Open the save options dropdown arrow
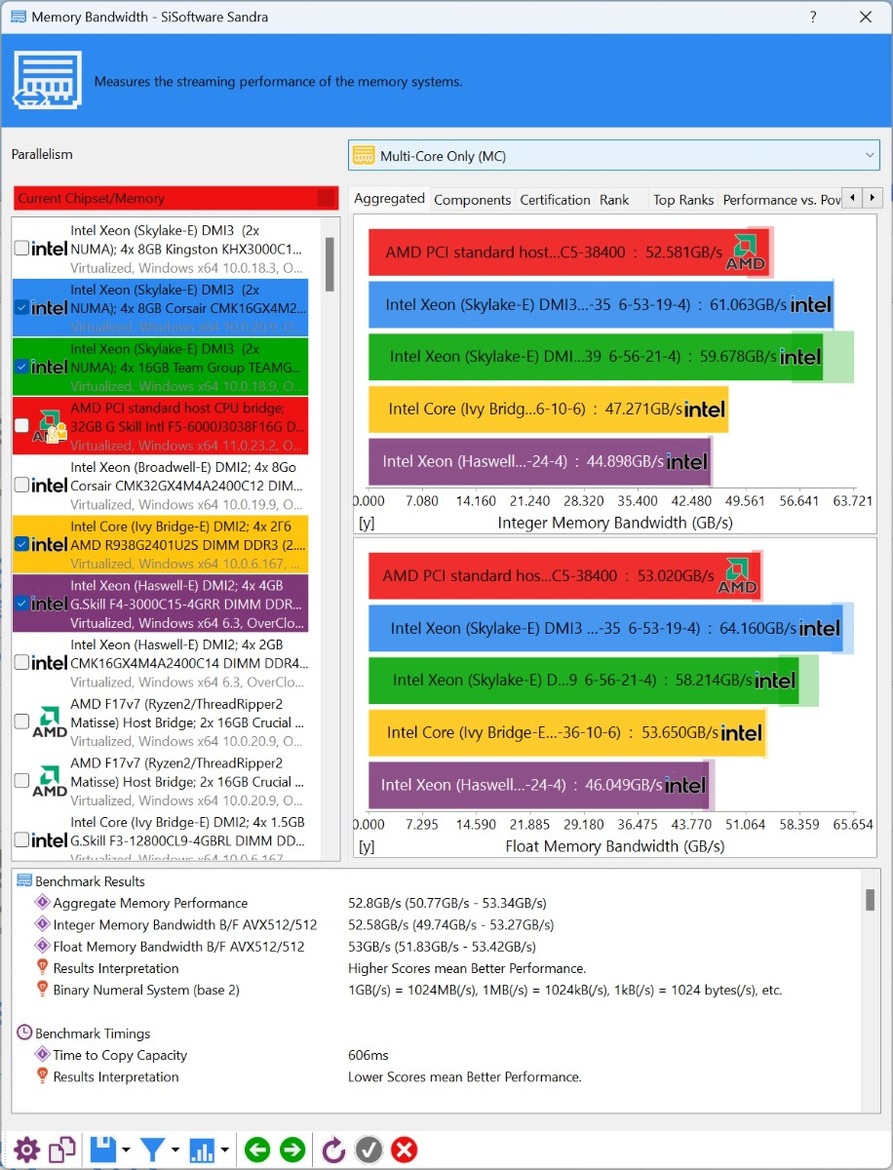This screenshot has height=1170, width=893. 125,1150
